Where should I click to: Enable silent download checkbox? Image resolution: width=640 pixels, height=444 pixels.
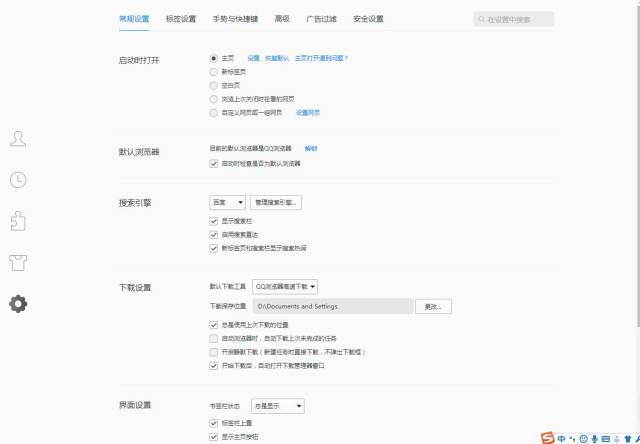click(213, 352)
